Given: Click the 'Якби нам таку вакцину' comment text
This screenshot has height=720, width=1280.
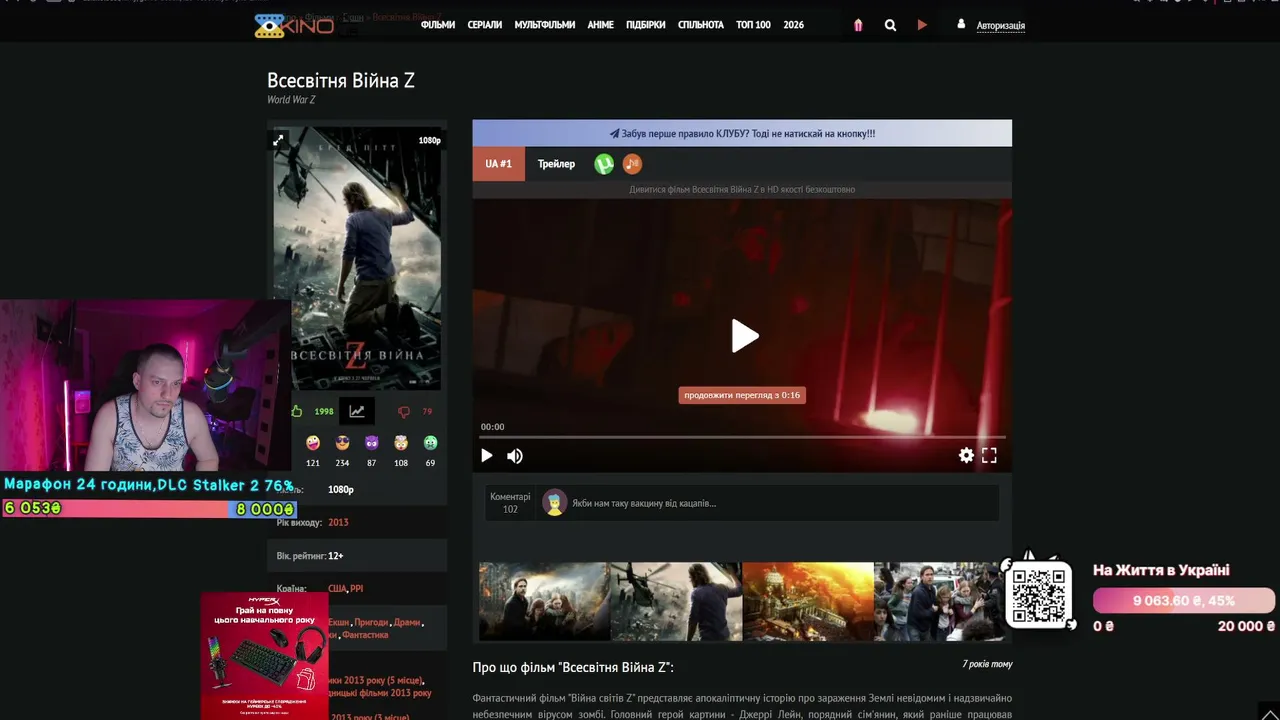Looking at the screenshot, I should pos(644,503).
